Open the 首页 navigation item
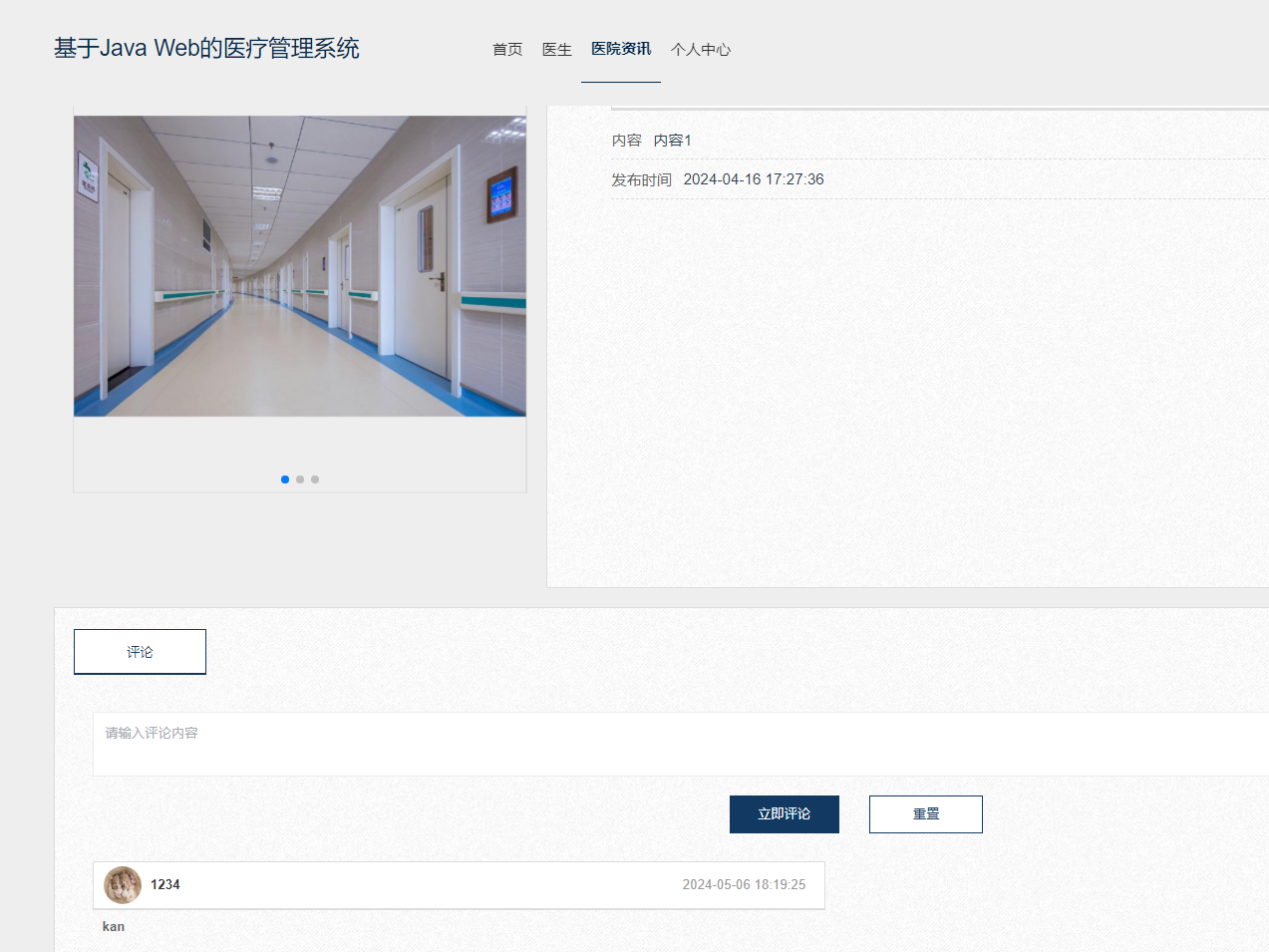Viewport: 1269px width, 952px height. click(x=507, y=49)
